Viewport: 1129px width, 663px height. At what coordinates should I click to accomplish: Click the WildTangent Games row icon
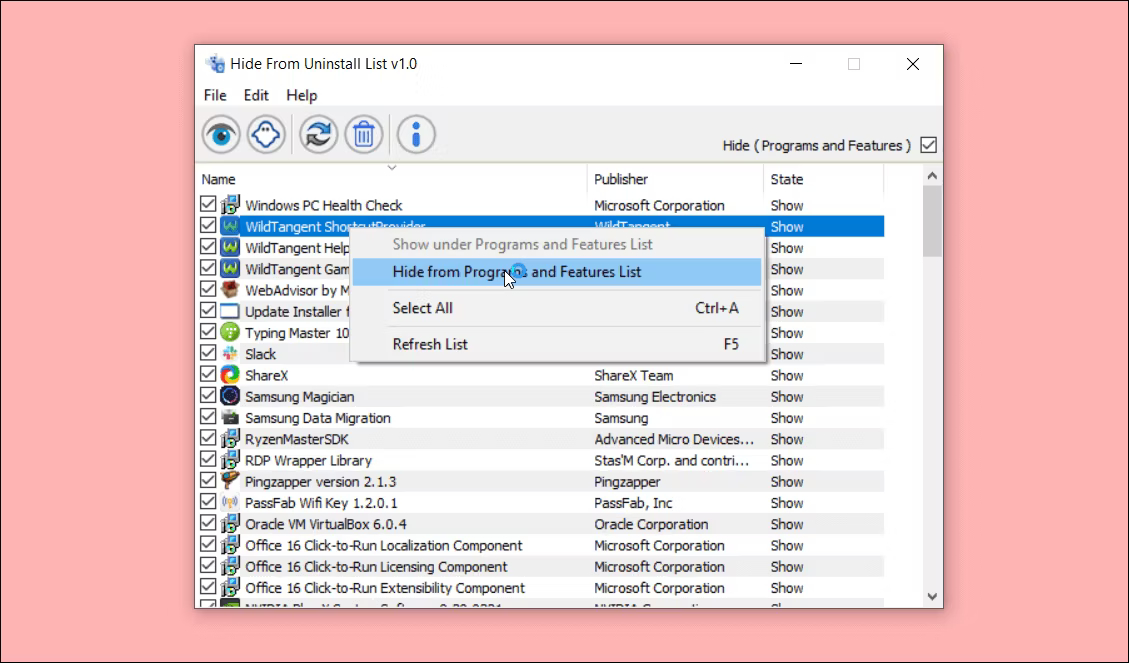[x=230, y=269]
